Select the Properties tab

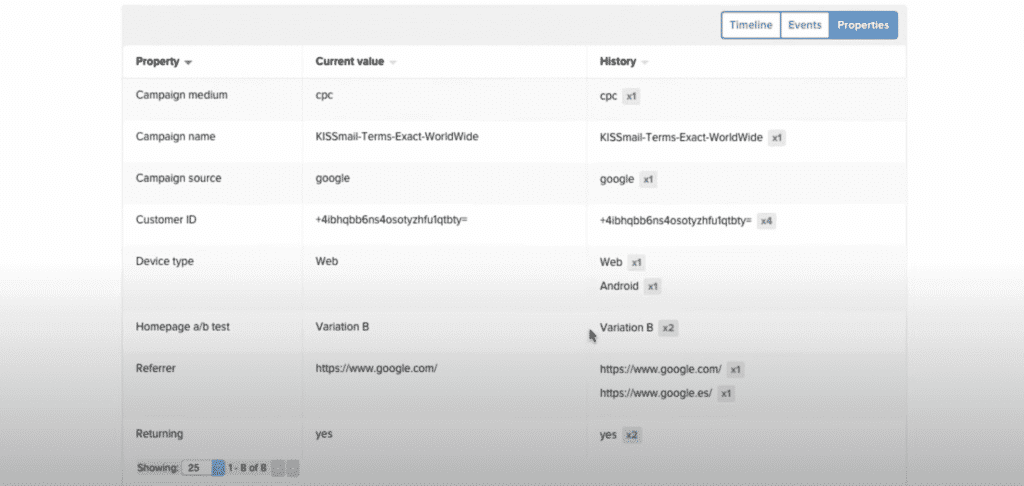click(x=863, y=25)
